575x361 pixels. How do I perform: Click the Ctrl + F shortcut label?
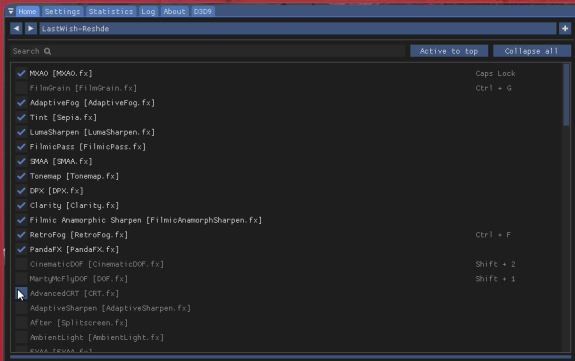pyautogui.click(x=493, y=235)
